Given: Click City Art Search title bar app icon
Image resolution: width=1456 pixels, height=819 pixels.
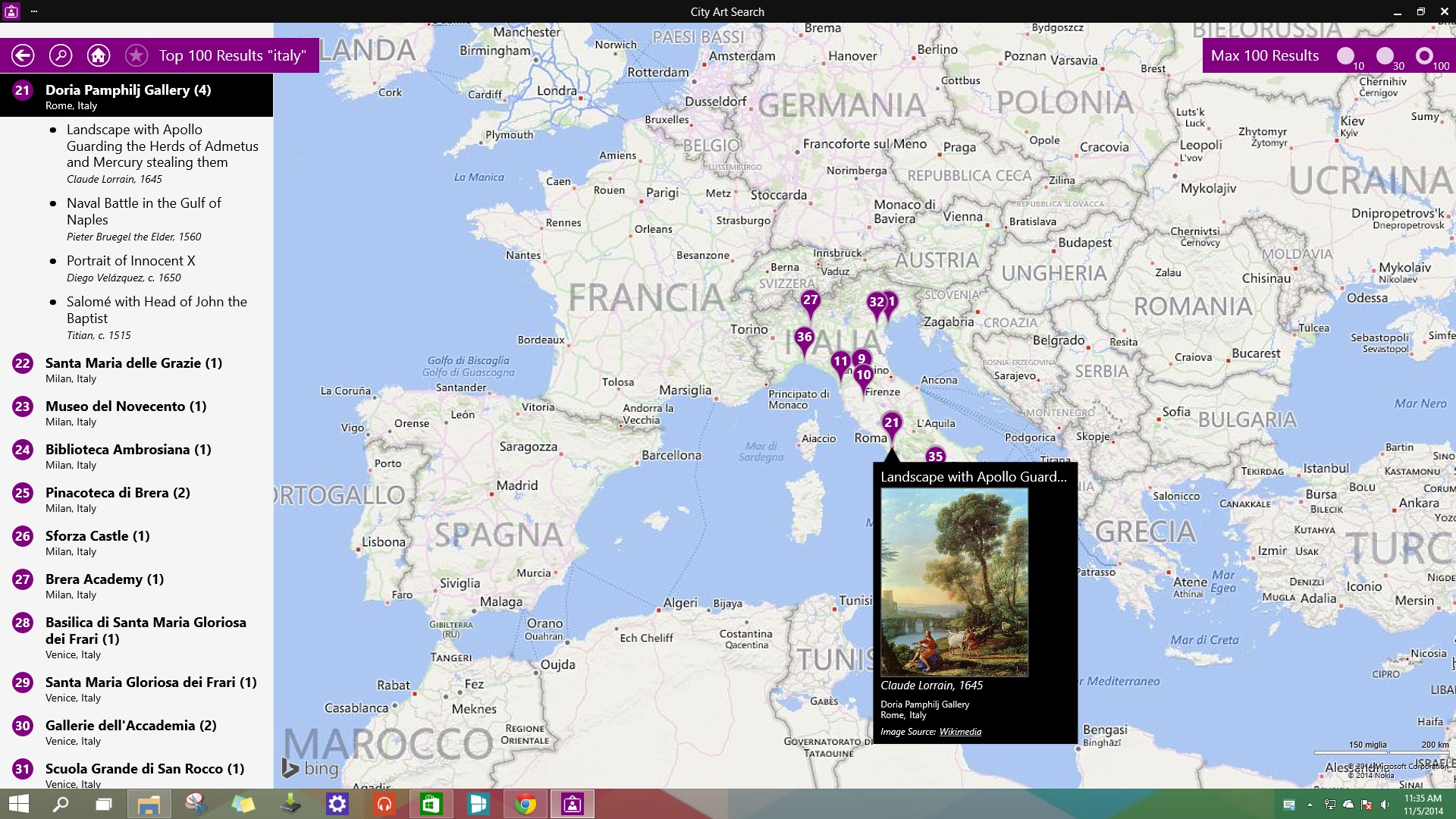Looking at the screenshot, I should tap(11, 11).
